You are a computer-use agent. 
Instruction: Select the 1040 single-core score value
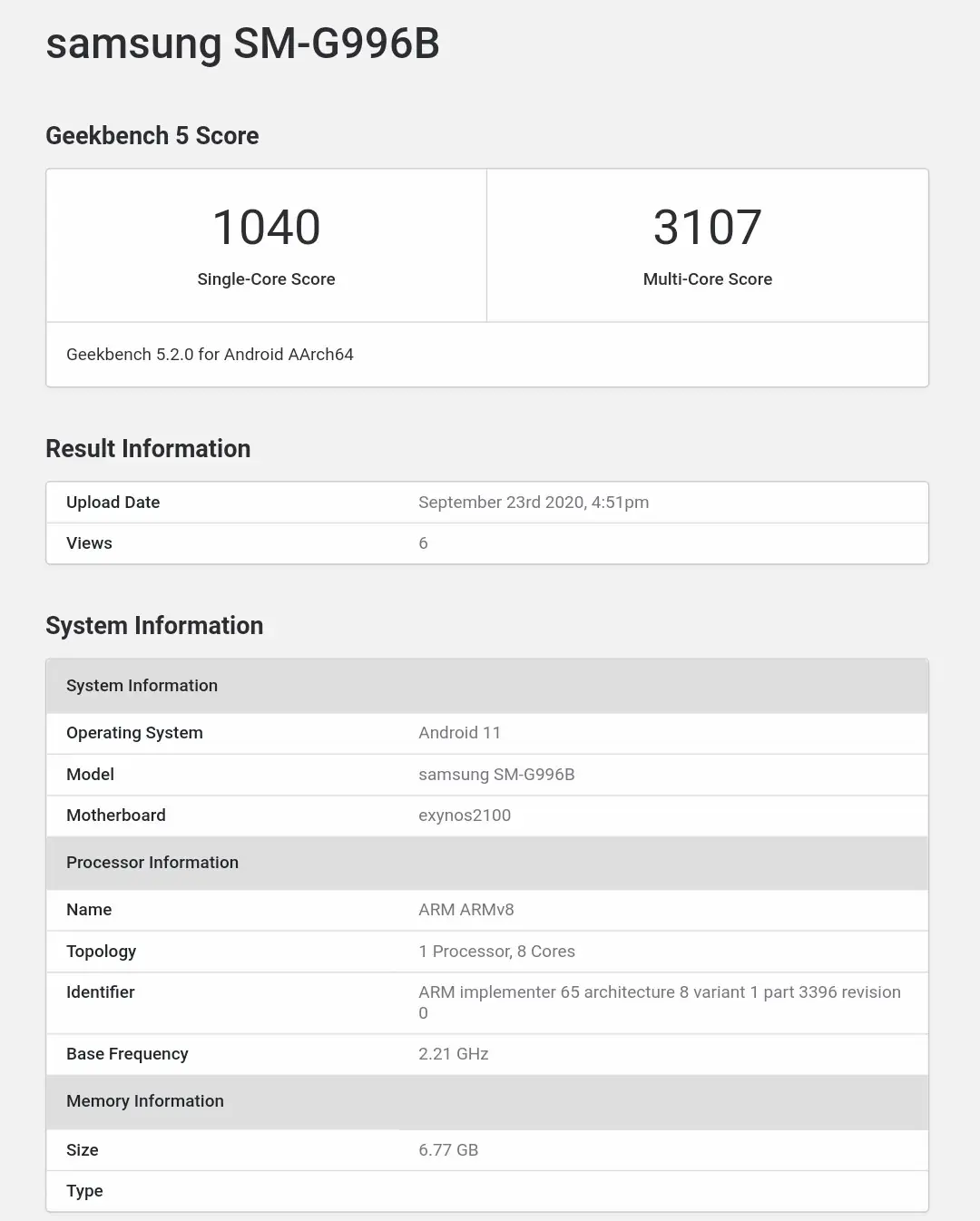click(266, 227)
